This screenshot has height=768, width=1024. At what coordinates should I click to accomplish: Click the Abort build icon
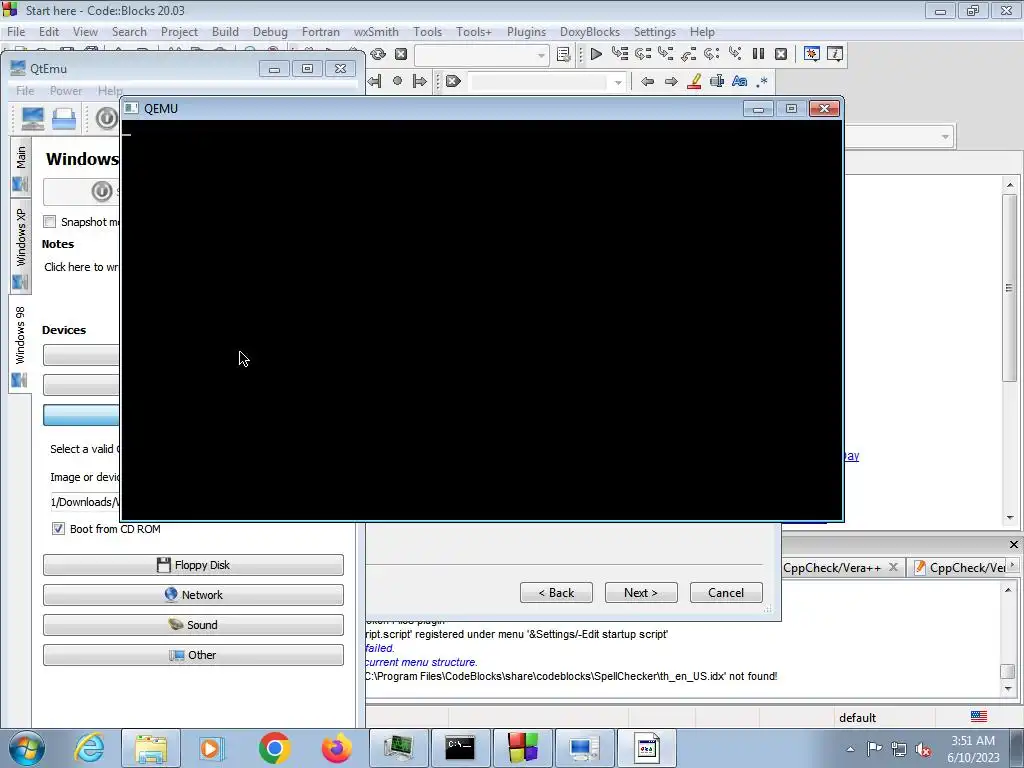pos(401,54)
